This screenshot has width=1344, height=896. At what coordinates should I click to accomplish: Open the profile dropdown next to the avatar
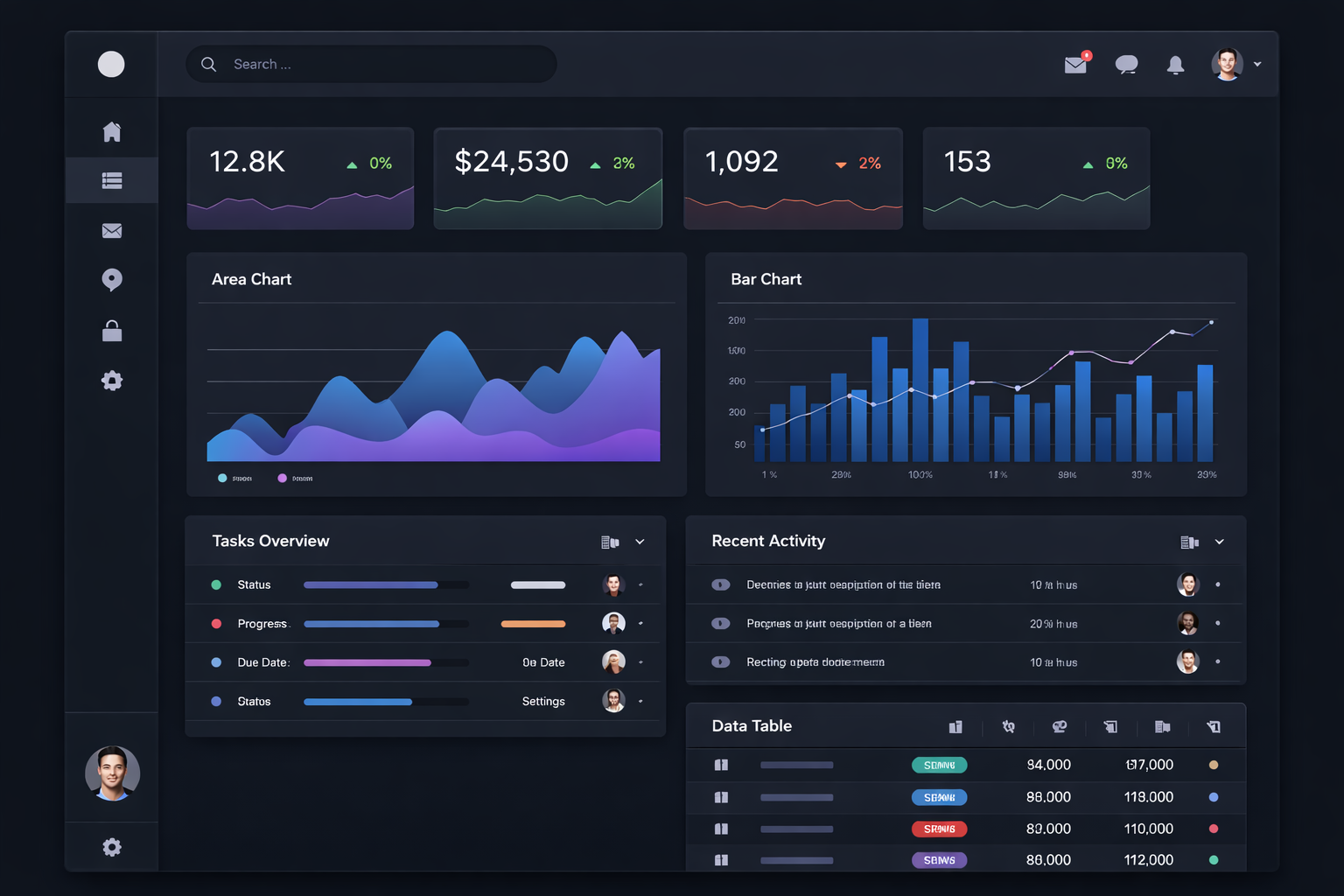[x=1257, y=64]
